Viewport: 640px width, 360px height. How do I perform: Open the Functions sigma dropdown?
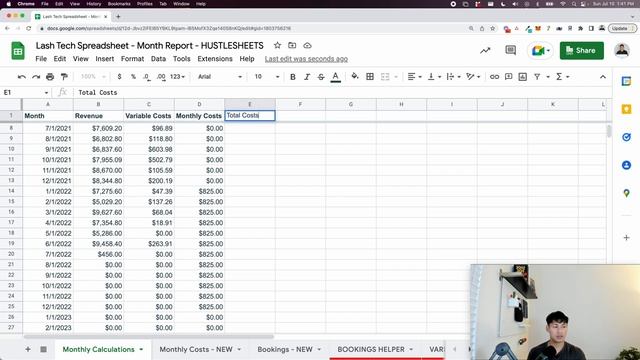(562, 77)
